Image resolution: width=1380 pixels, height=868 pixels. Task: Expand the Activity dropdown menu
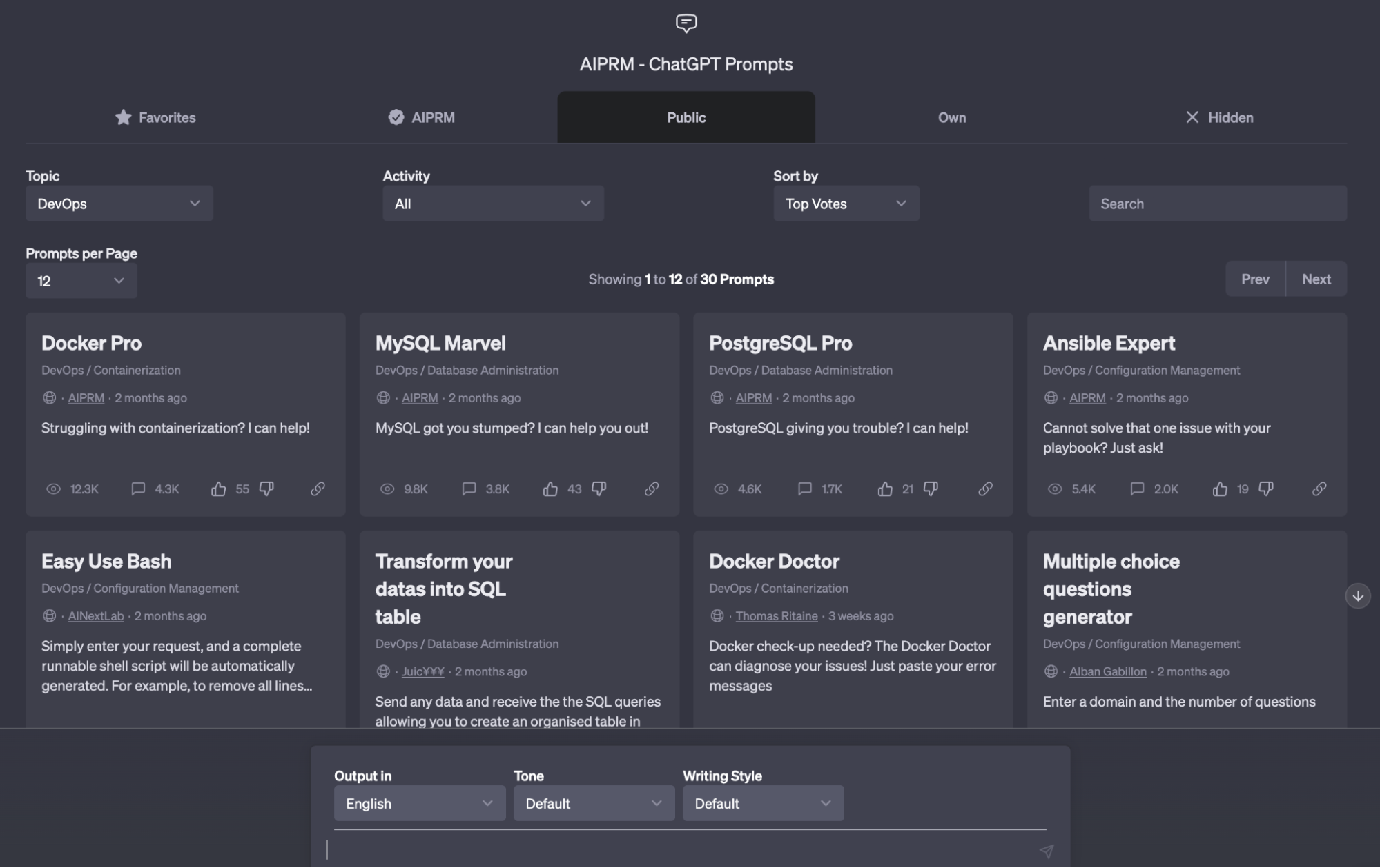490,203
